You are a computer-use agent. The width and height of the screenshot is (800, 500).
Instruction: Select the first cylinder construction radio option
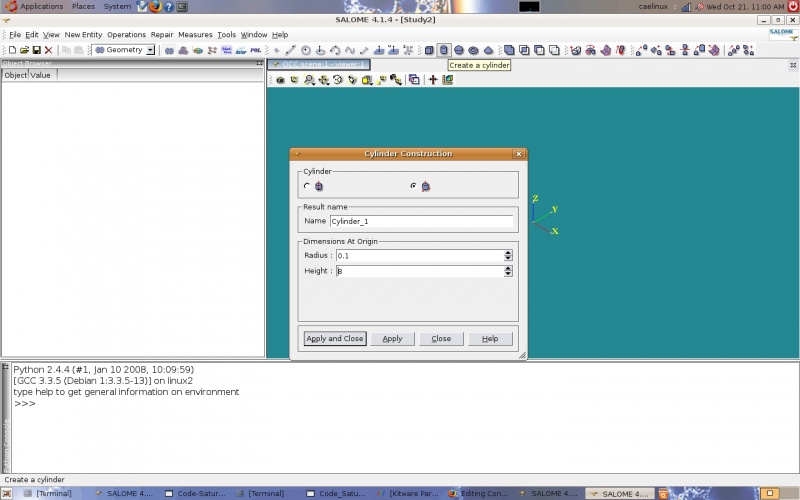click(x=307, y=186)
